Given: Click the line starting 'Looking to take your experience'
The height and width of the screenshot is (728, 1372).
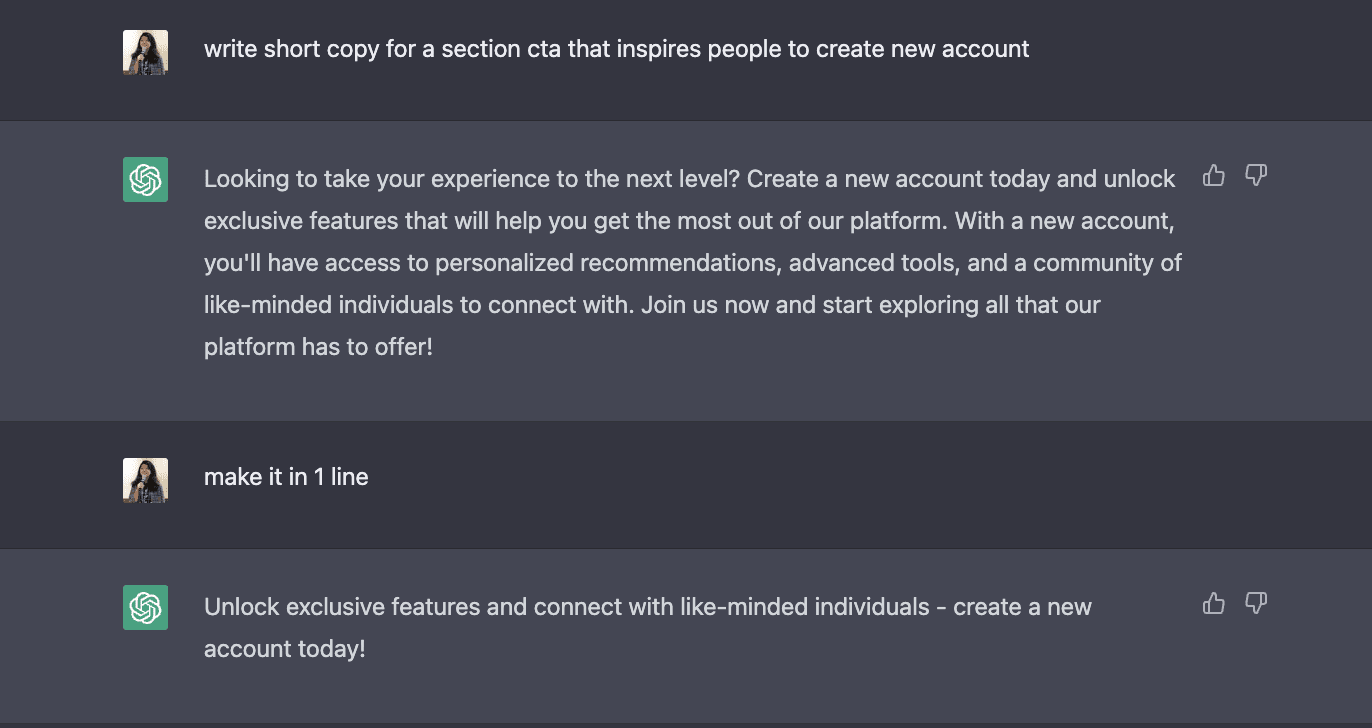Looking at the screenshot, I should point(689,179).
